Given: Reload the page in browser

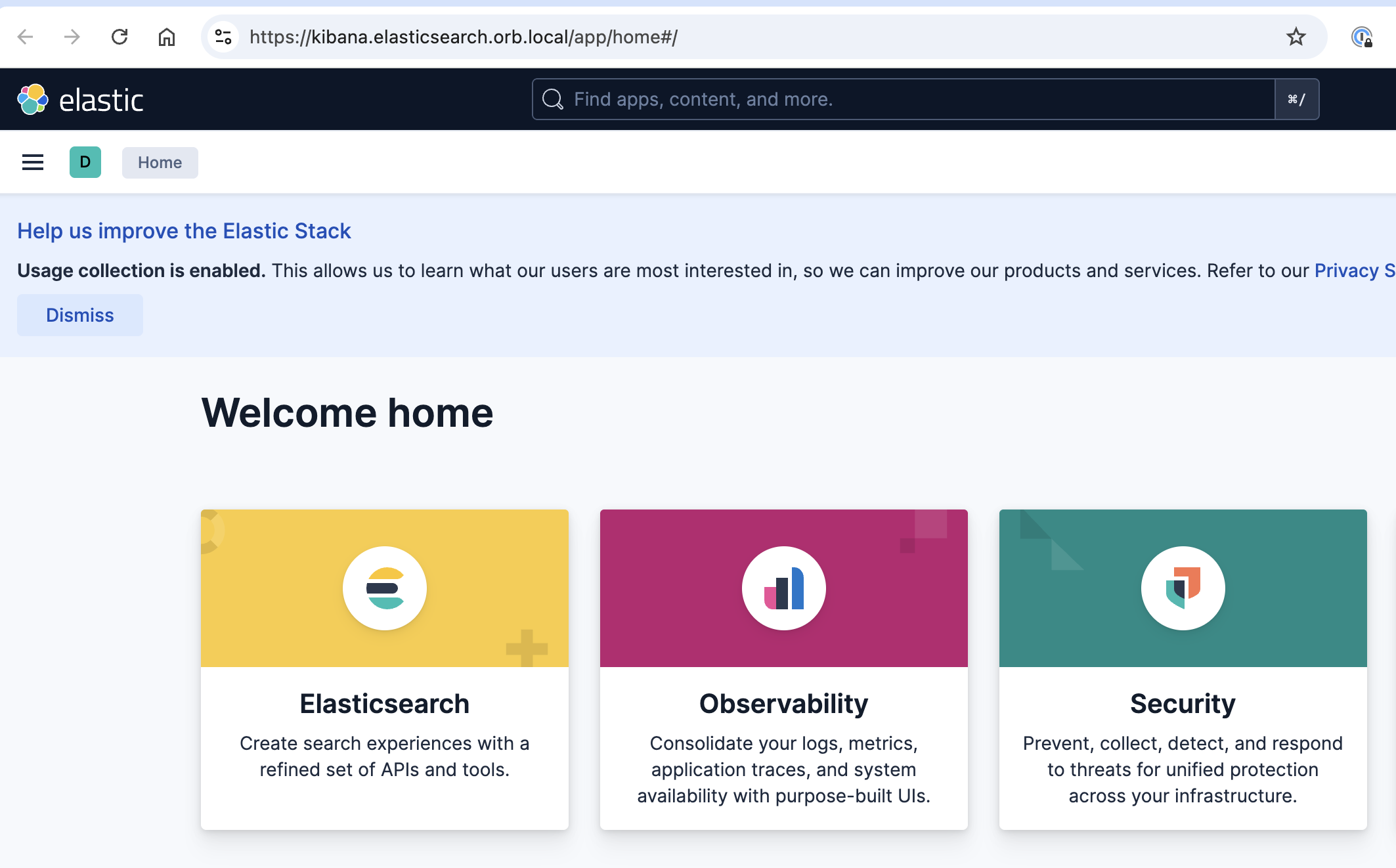Looking at the screenshot, I should tap(120, 37).
